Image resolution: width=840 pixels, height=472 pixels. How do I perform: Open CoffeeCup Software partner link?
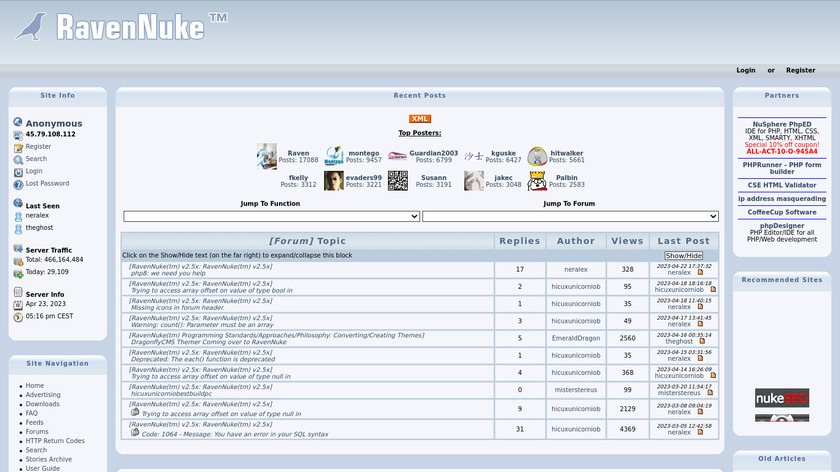(x=782, y=212)
